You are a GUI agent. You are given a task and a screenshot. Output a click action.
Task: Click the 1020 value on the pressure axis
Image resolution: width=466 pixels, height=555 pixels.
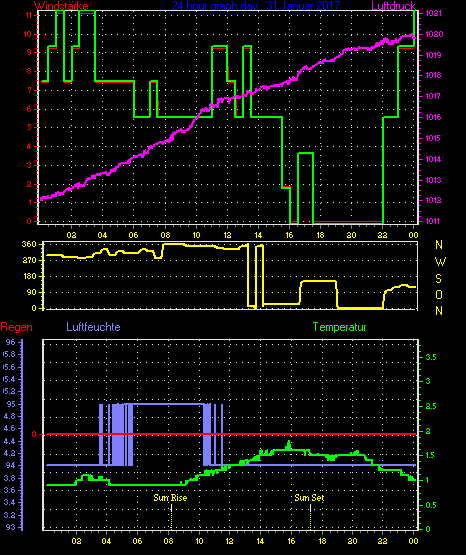point(434,34)
